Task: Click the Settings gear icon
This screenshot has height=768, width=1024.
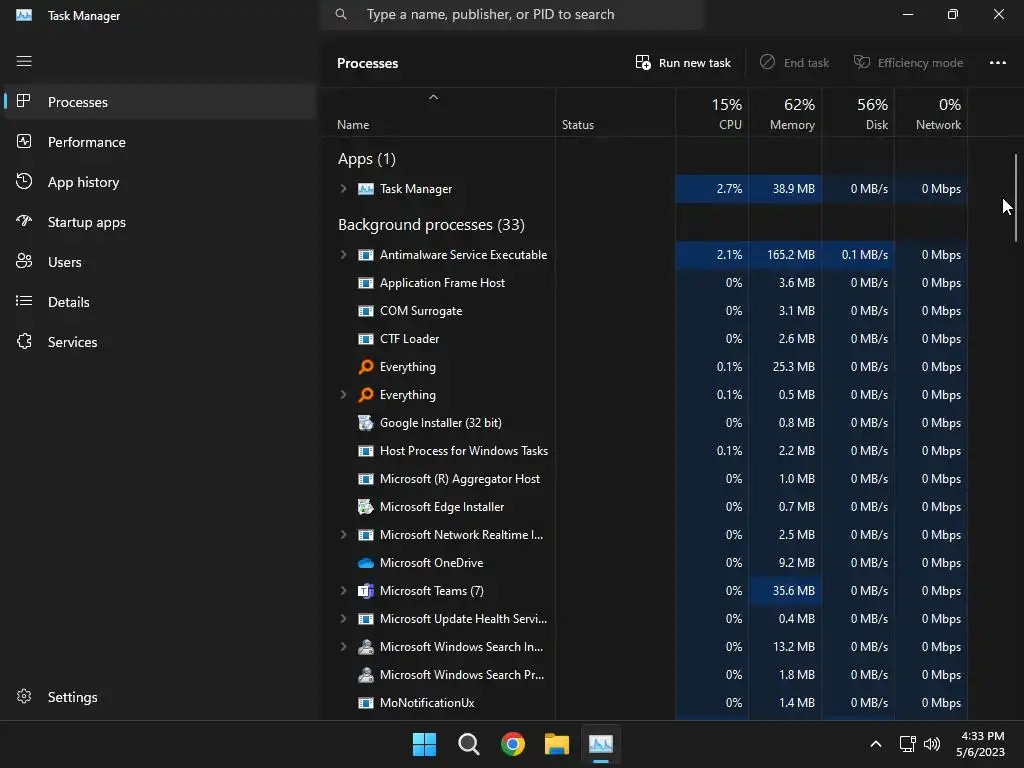Action: click(x=24, y=696)
